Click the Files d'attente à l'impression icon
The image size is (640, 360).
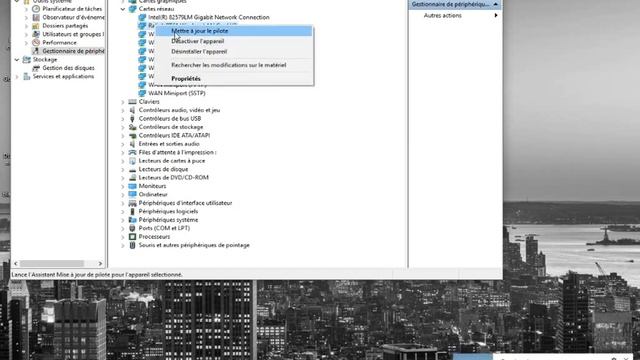(x=132, y=152)
